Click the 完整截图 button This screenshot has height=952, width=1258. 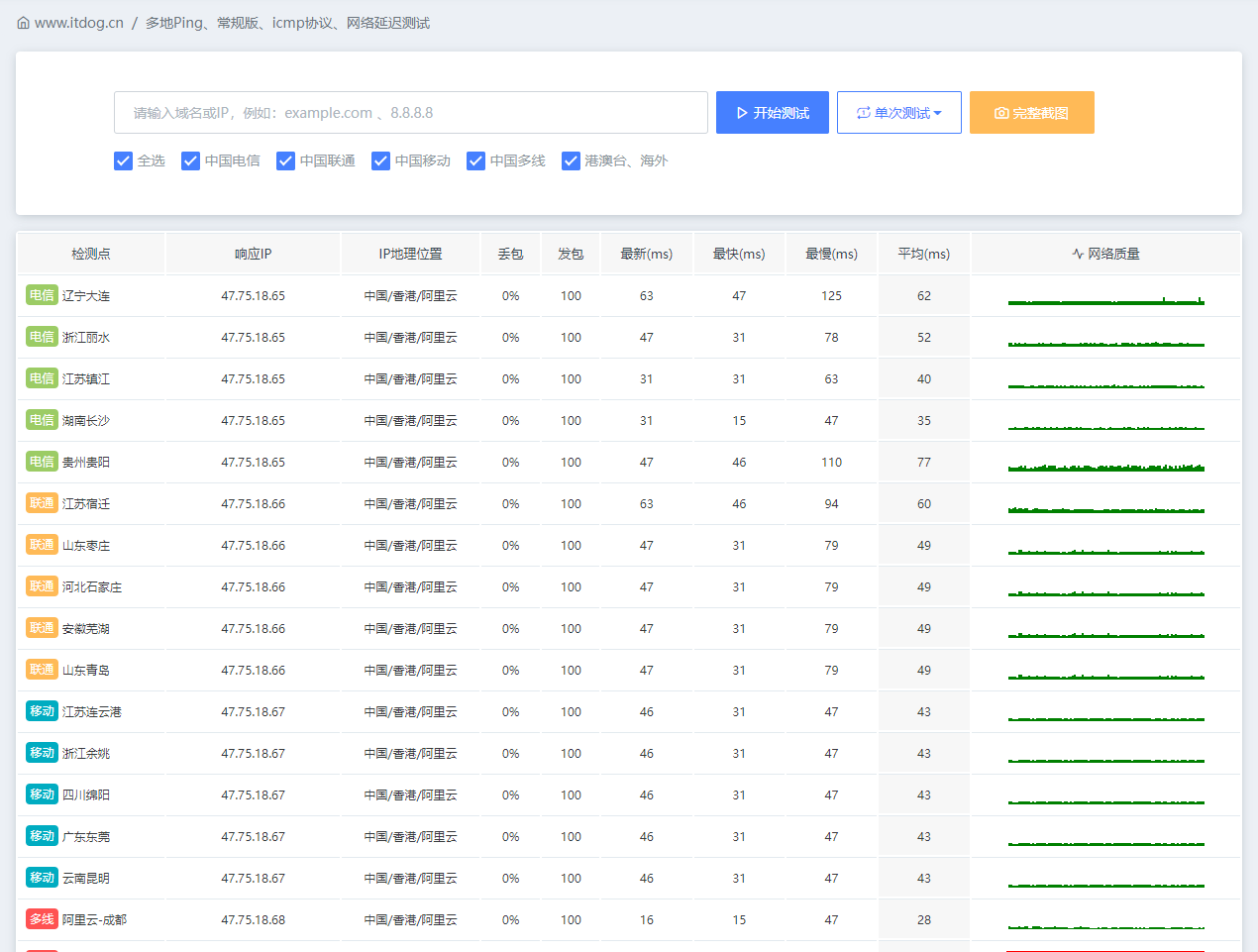coord(1031,113)
